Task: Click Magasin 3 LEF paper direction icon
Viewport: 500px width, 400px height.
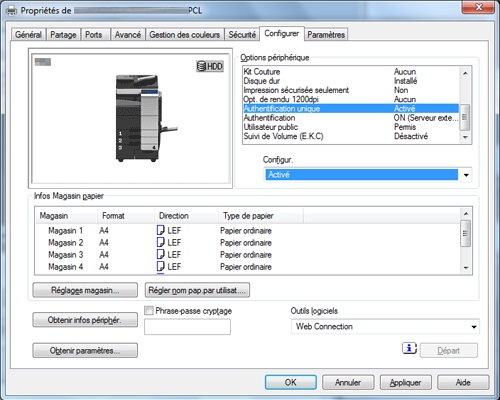Action: click(x=161, y=254)
